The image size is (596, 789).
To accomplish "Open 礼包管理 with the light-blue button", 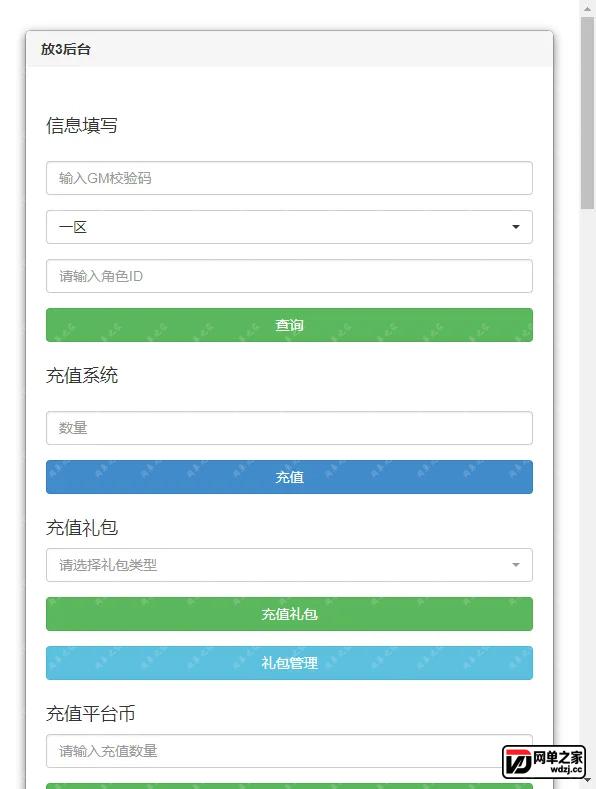I will click(289, 663).
